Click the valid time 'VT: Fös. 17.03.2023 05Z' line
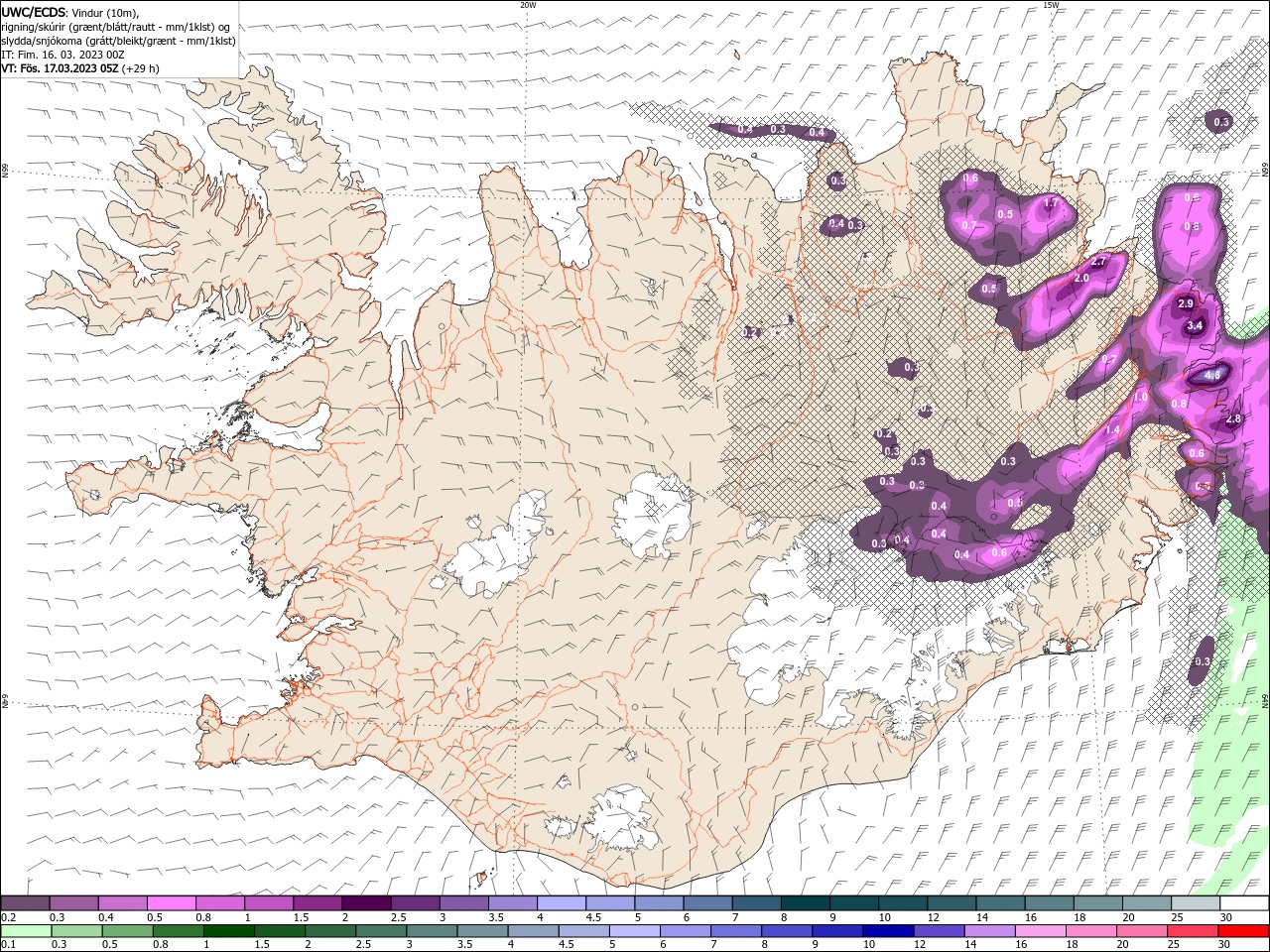Screen dimensions: 1270x952 [61, 68]
